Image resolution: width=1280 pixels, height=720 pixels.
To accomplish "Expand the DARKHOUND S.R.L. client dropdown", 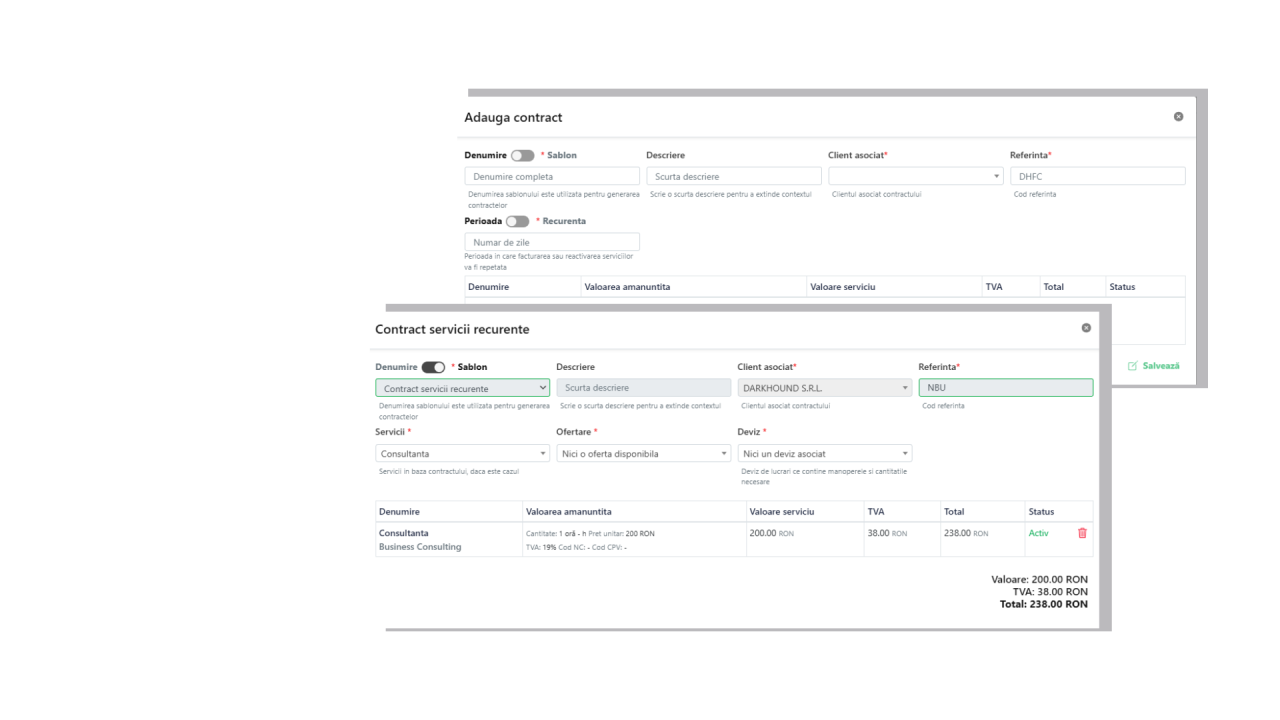I will [x=824, y=388].
